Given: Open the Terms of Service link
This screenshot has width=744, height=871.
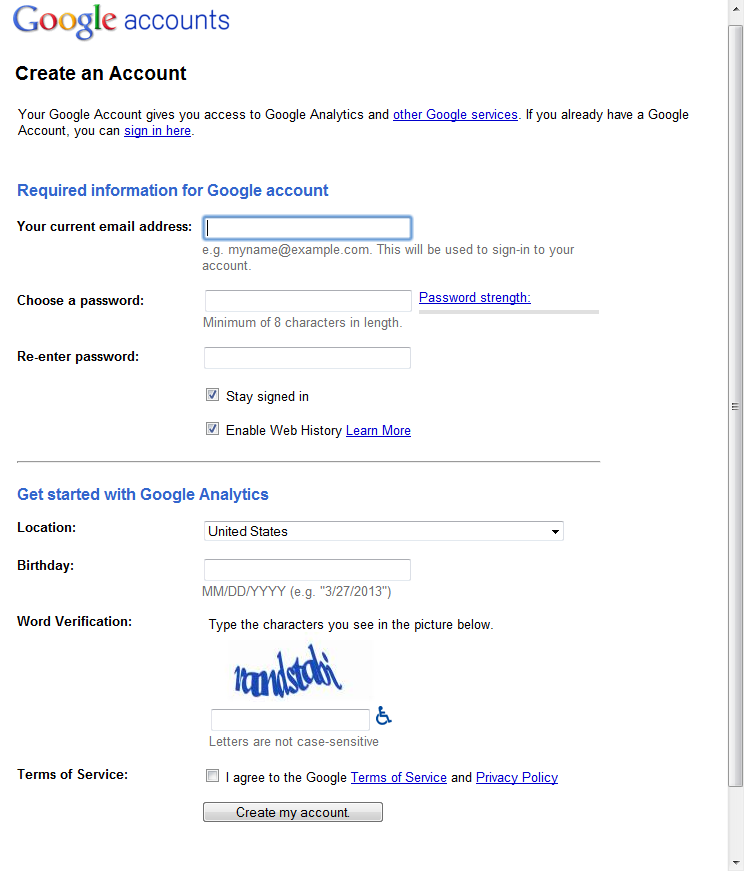Looking at the screenshot, I should click(398, 777).
